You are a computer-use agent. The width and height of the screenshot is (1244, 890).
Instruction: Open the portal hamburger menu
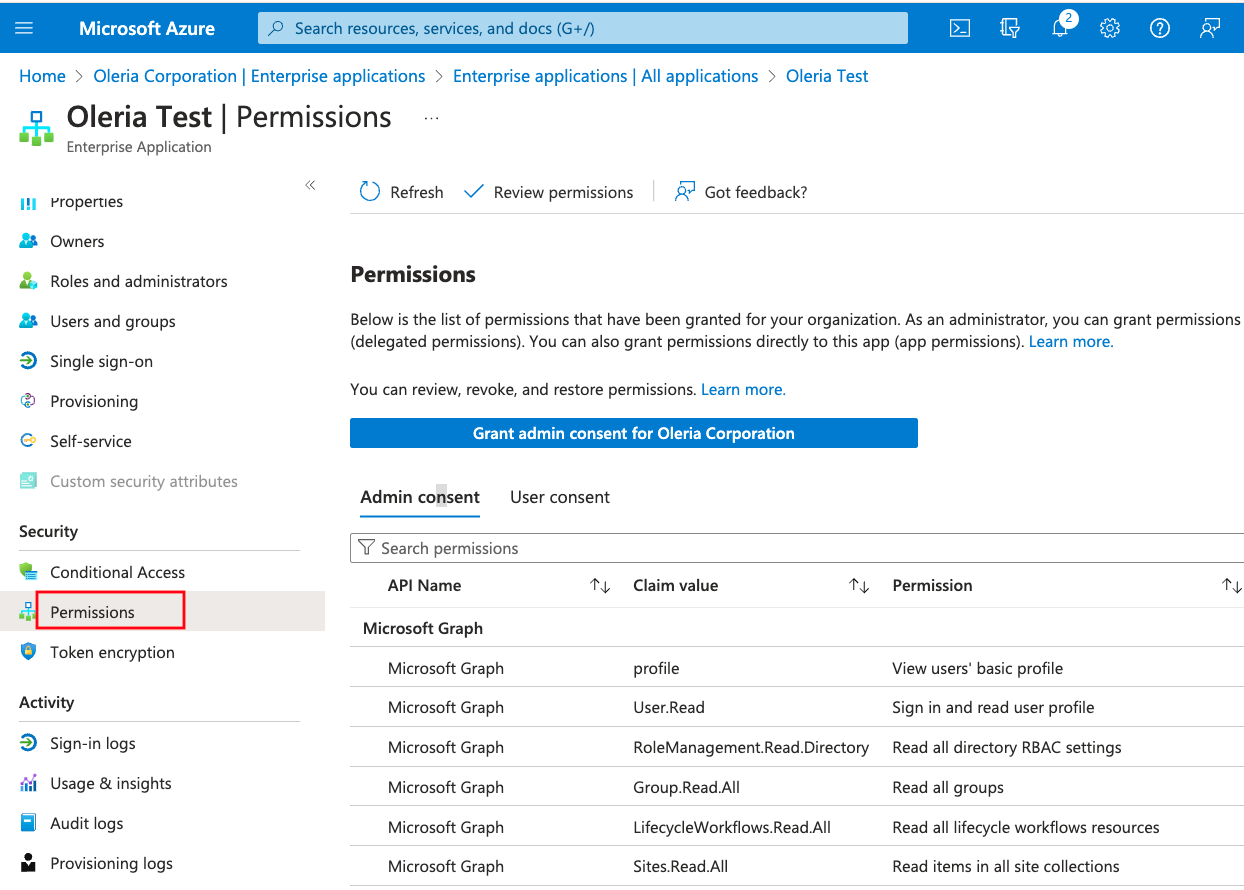(24, 27)
